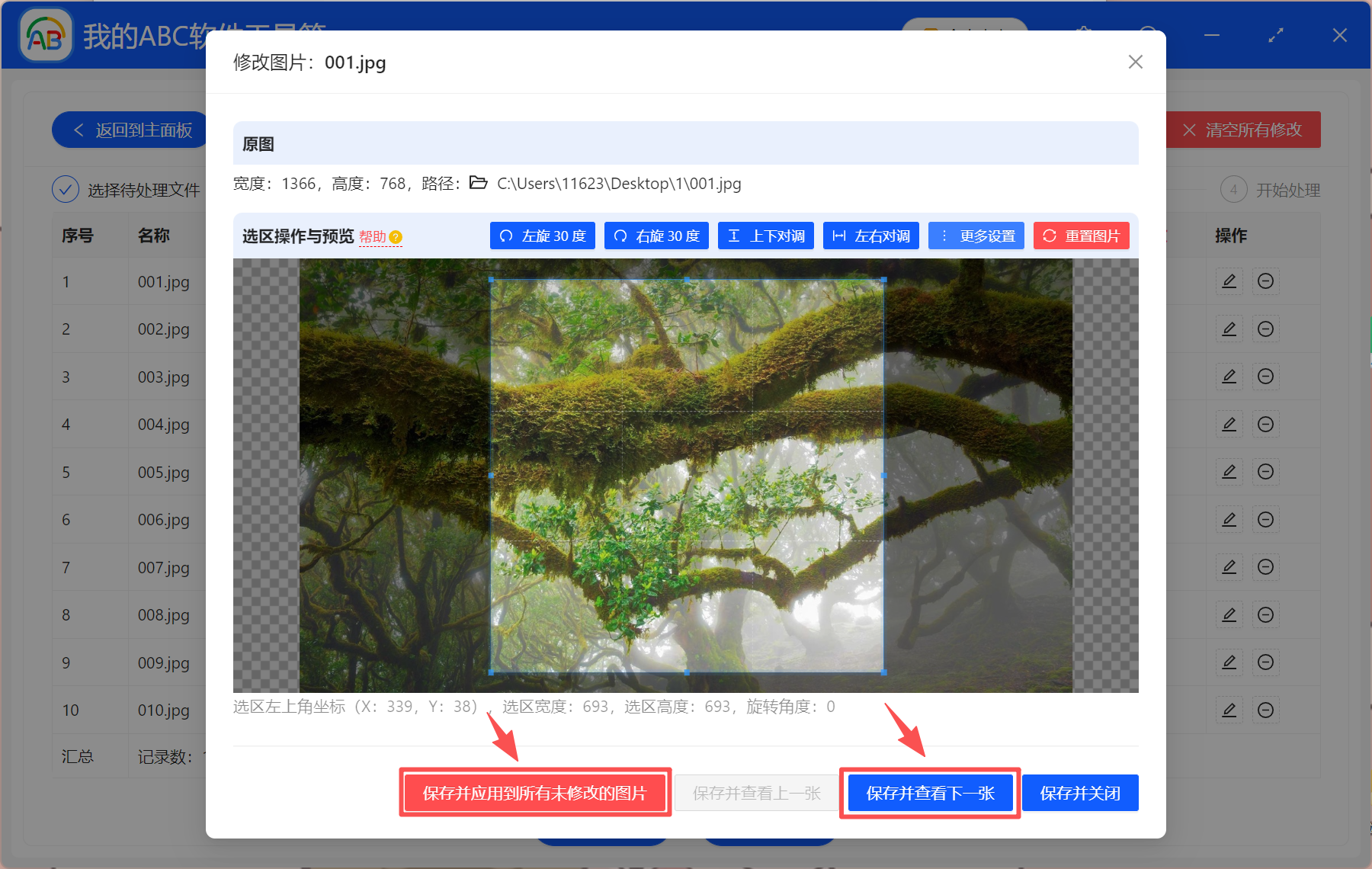Image resolution: width=1372 pixels, height=869 pixels.
Task: Clear all modifications with 清空所有修改
Action: 1242,130
